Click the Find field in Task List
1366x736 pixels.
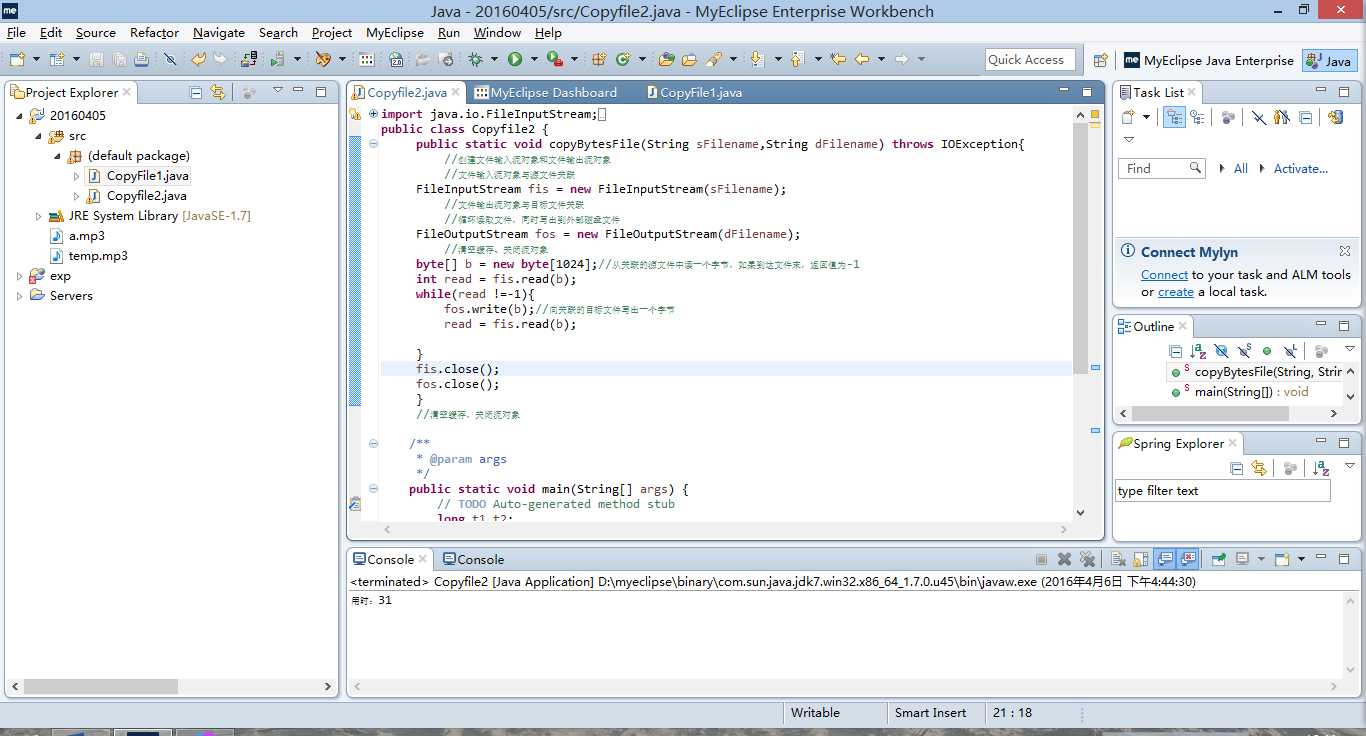point(1162,169)
